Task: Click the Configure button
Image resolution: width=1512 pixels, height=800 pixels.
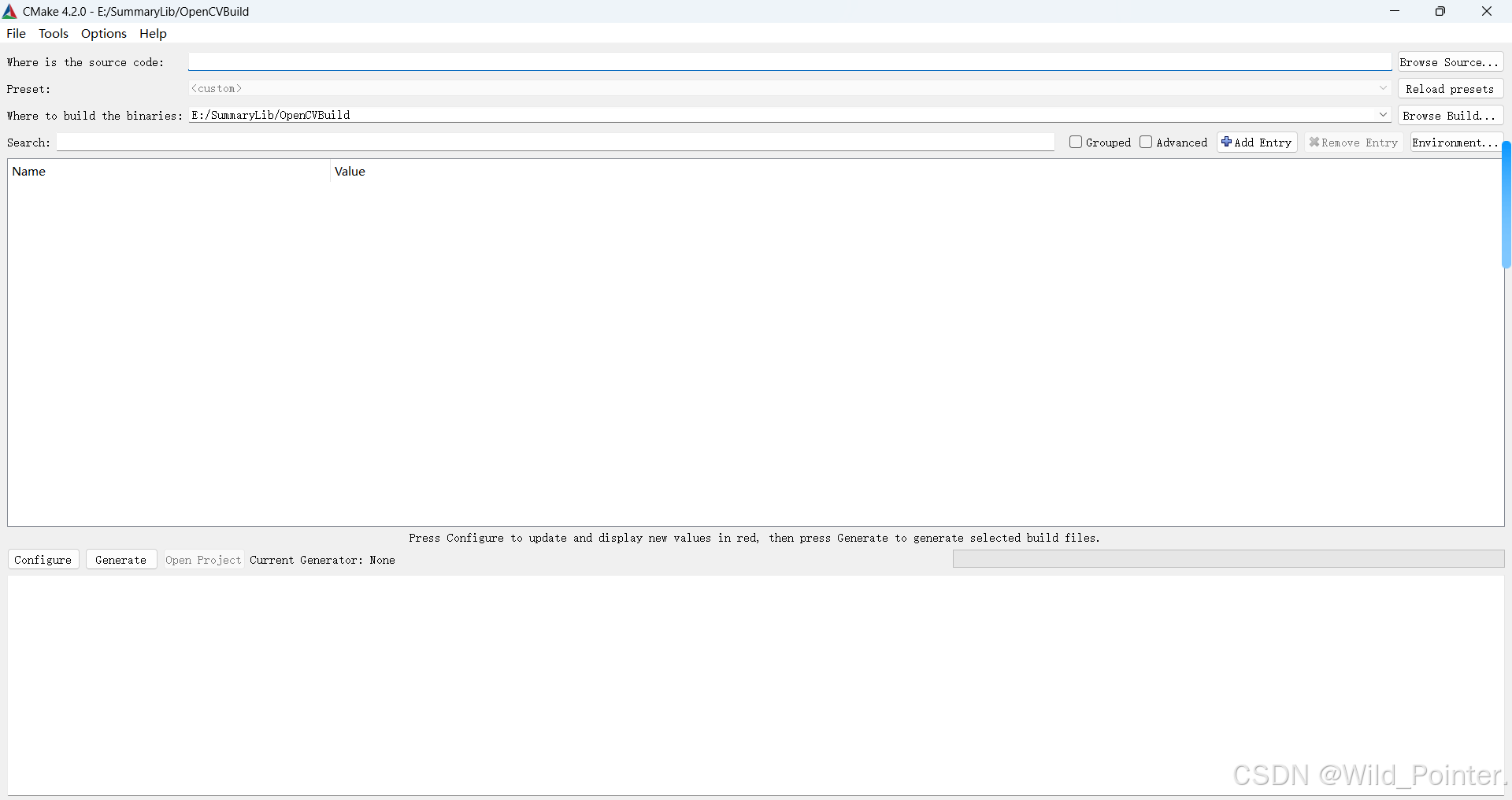Action: tap(43, 560)
